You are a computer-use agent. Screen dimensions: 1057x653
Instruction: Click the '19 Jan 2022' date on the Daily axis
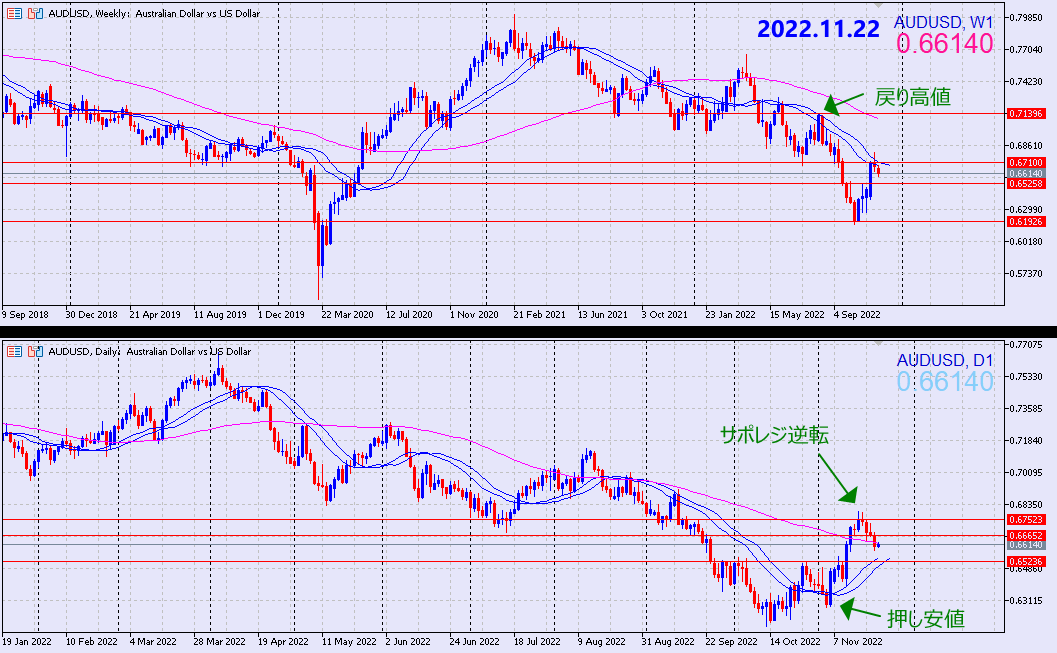click(27, 642)
